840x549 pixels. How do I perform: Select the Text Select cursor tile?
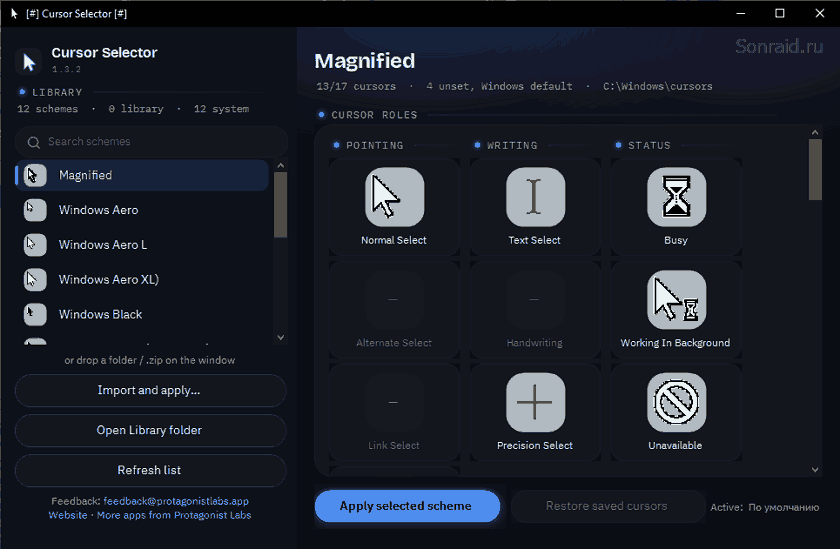(535, 207)
